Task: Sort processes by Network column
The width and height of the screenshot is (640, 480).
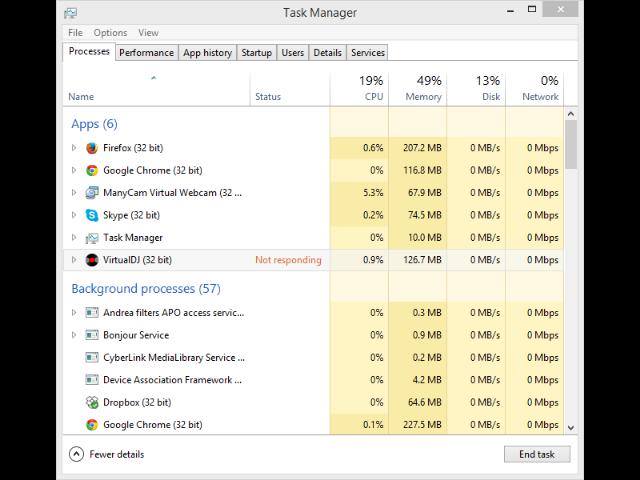Action: pos(535,89)
